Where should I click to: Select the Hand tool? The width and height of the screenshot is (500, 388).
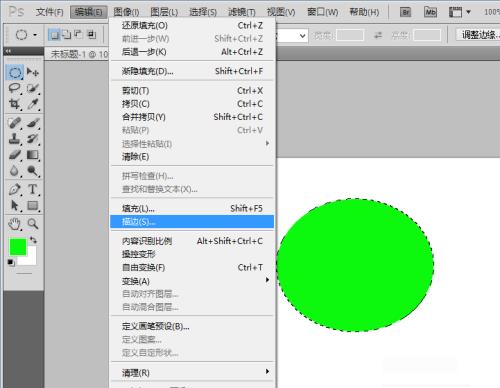click(x=15, y=224)
